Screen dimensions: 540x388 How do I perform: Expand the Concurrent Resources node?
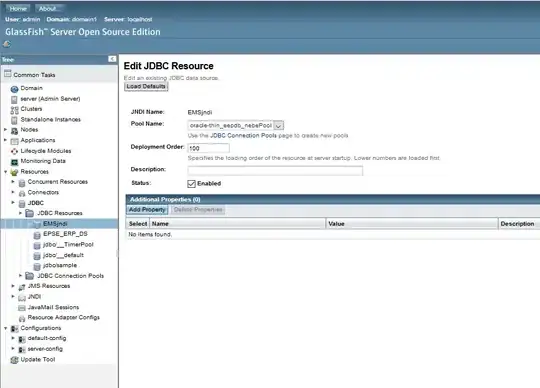[x=13, y=182]
